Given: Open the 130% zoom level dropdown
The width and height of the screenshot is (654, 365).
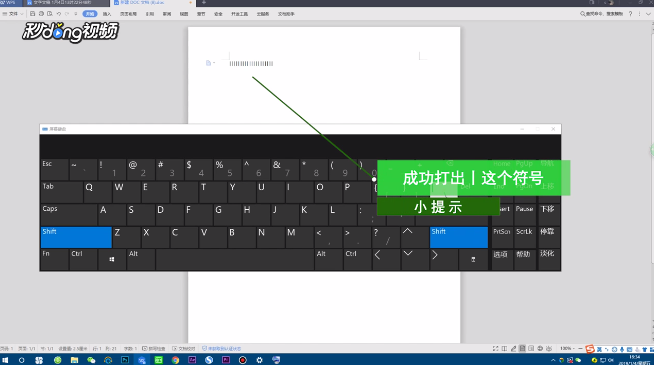Looking at the screenshot, I should tap(567, 348).
